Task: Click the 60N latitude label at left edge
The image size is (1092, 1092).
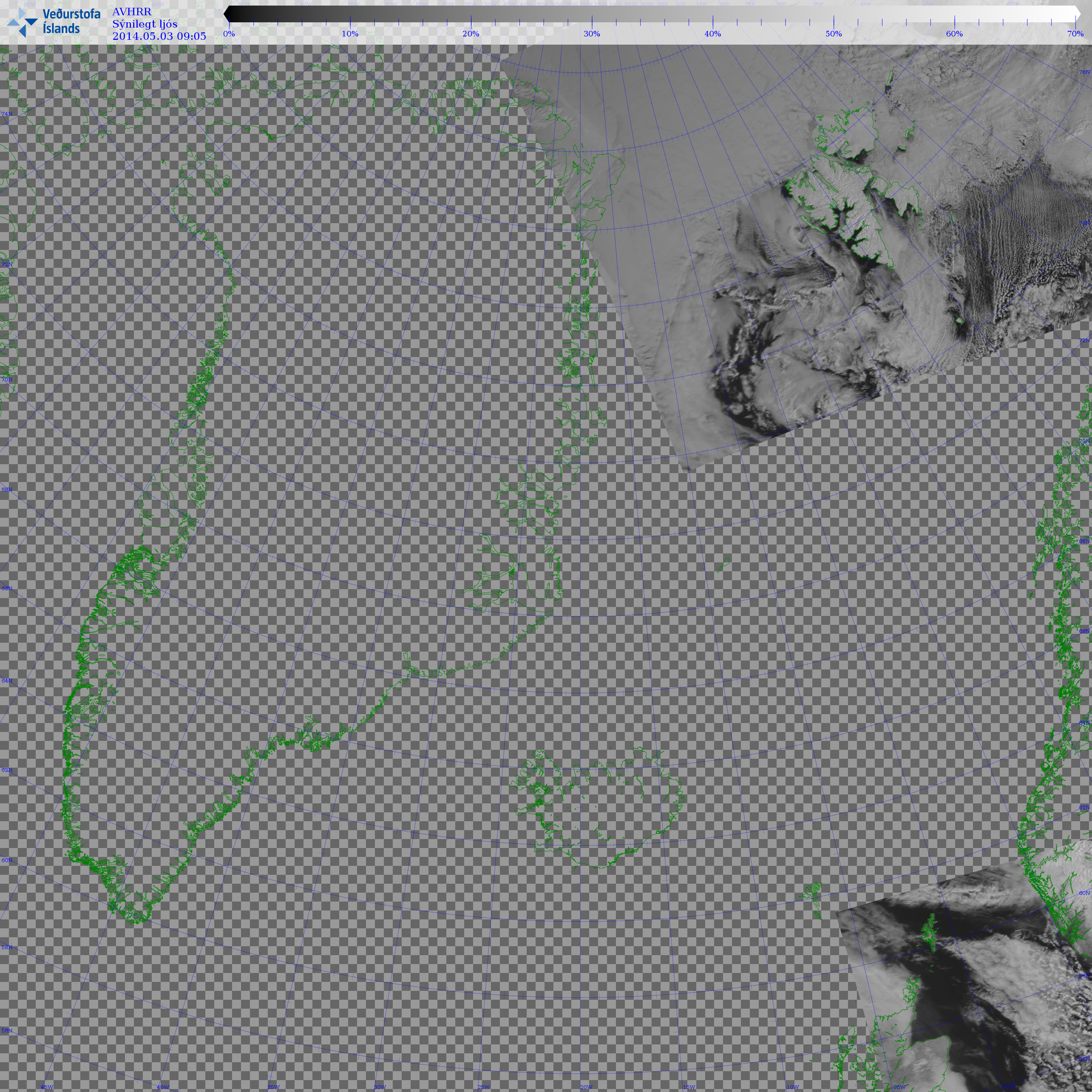Action: click(x=7, y=861)
